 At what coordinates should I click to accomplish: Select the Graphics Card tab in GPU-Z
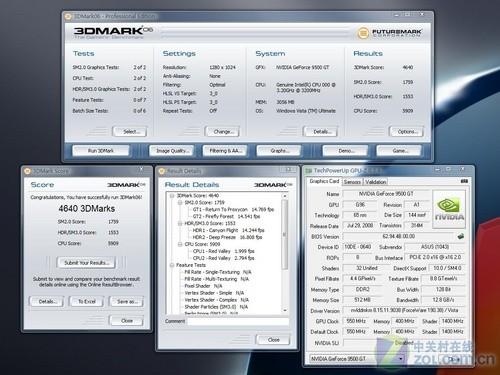324,181
